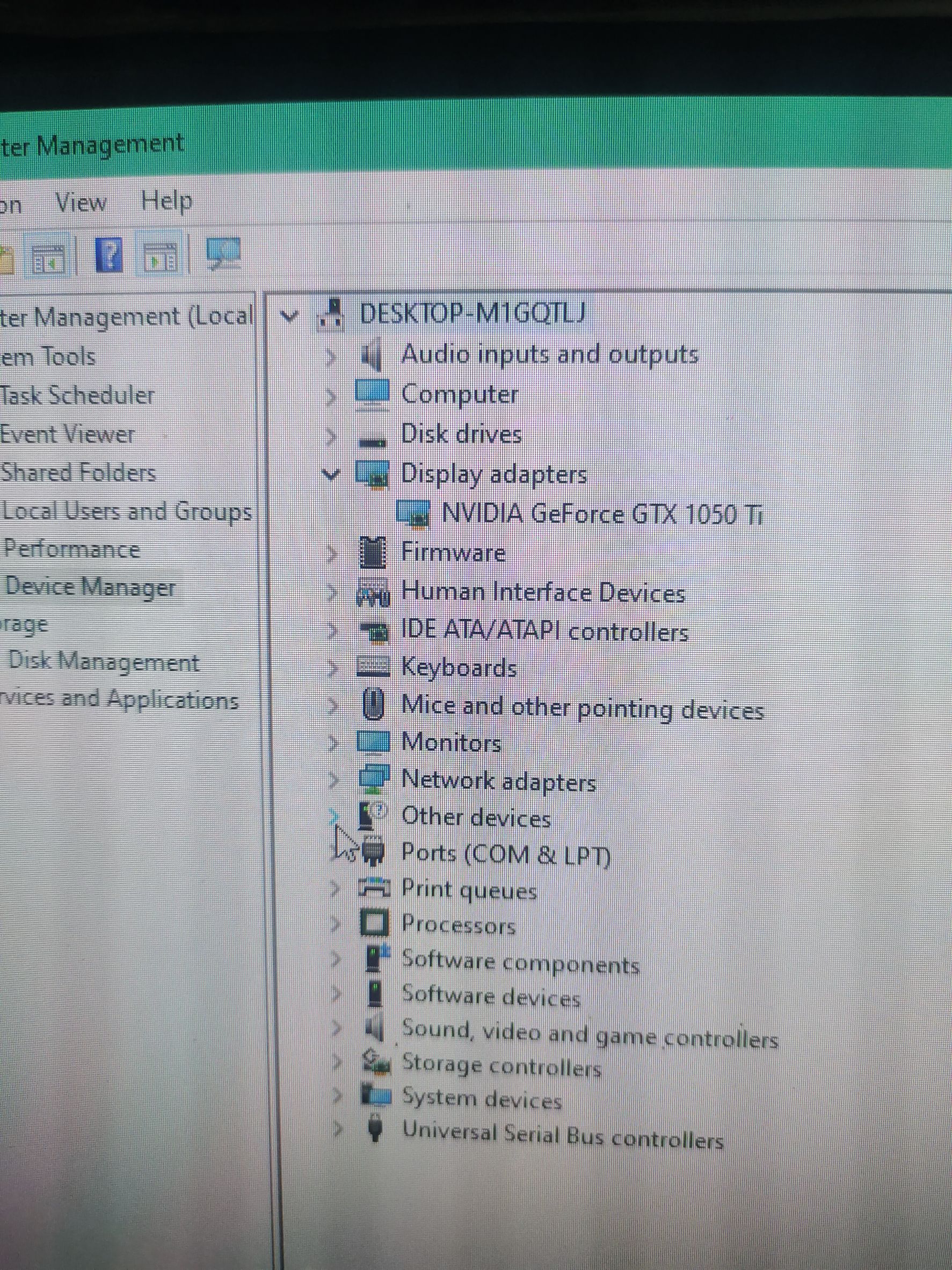Click the Audio inputs and outputs speaker icon
Image resolution: width=952 pixels, height=1270 pixels.
pos(373,356)
